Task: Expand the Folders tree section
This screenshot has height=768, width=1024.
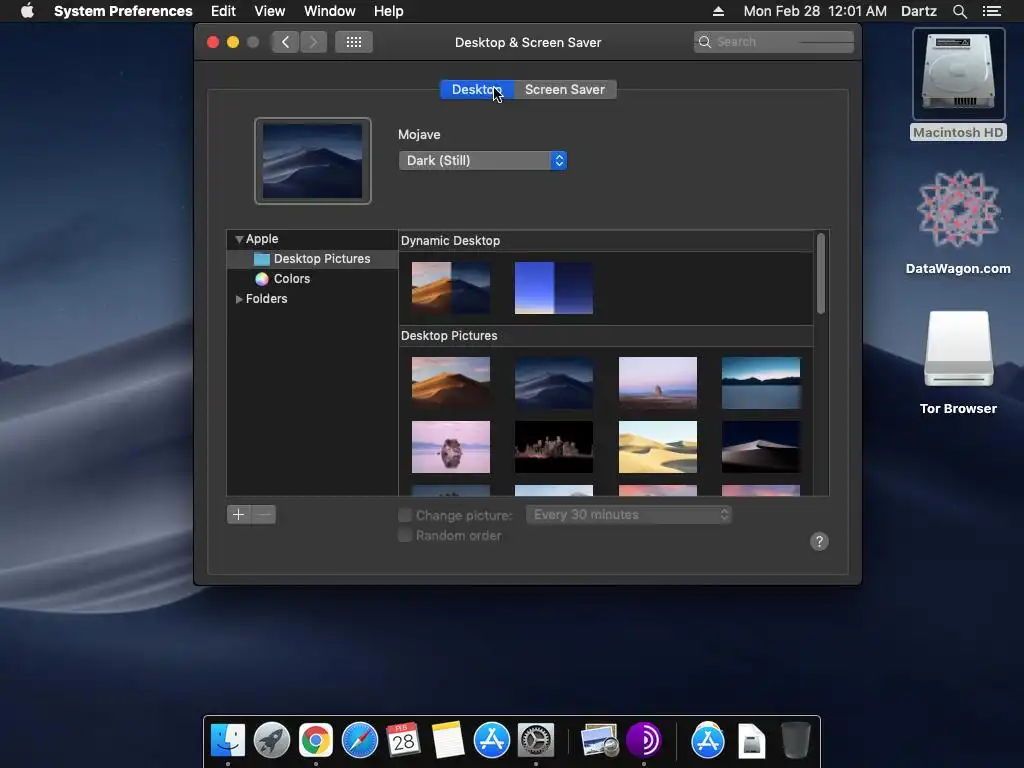Action: (239, 298)
